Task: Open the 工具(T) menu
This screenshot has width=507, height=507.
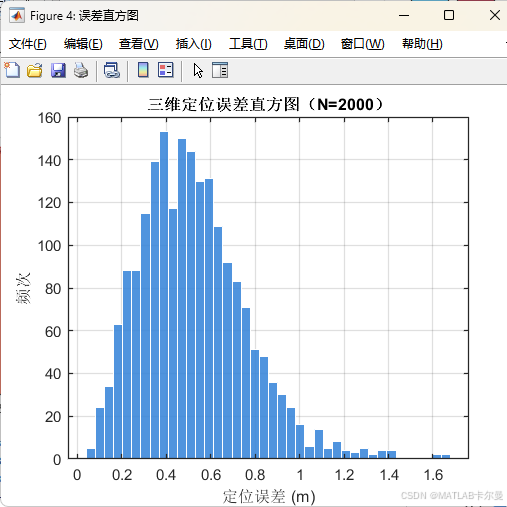Action: pos(248,44)
